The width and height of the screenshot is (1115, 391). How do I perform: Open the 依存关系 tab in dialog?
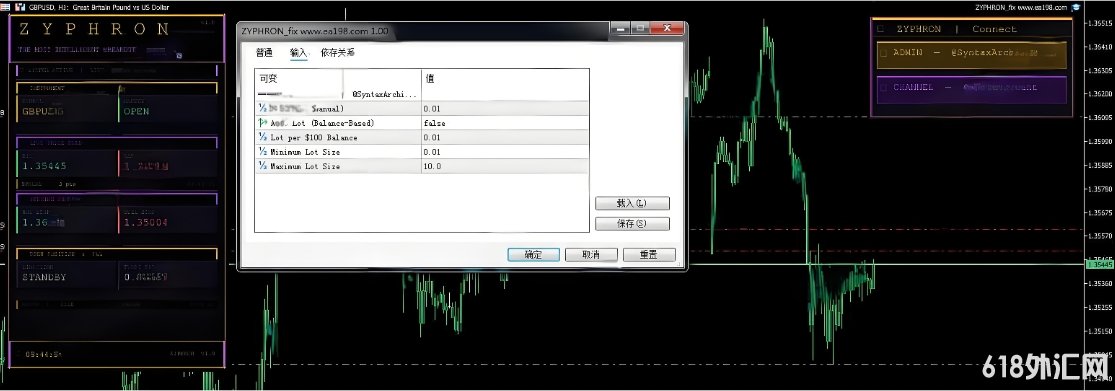point(338,53)
